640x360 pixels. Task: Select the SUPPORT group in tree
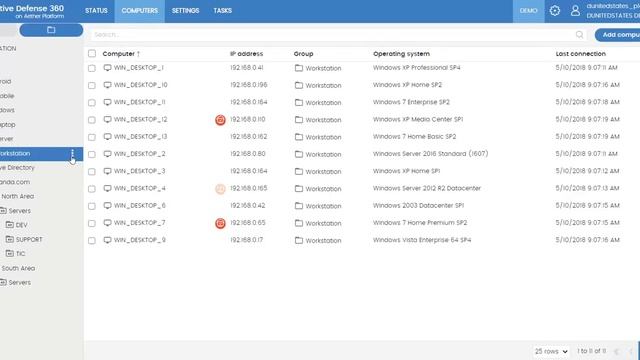[29, 239]
